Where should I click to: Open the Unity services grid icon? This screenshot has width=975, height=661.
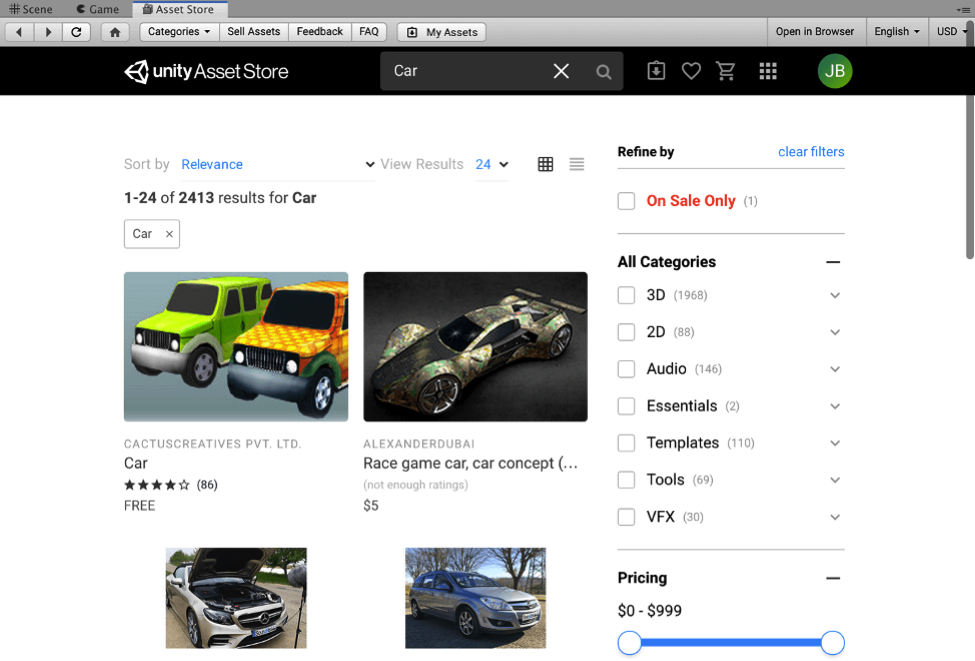click(768, 71)
